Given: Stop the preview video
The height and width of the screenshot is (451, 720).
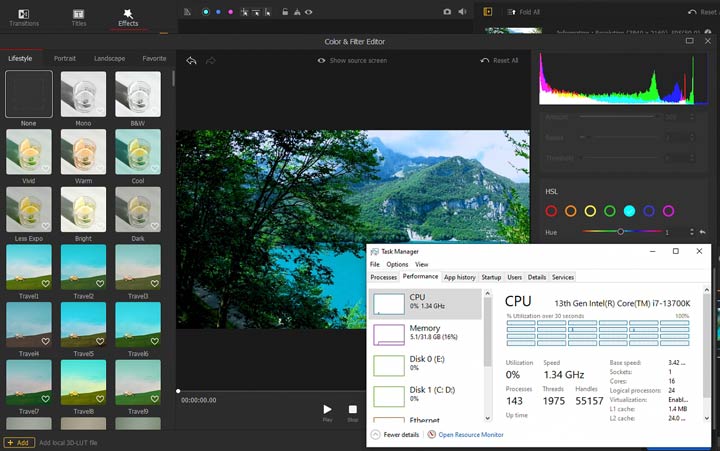Looking at the screenshot, I should pyautogui.click(x=353, y=409).
